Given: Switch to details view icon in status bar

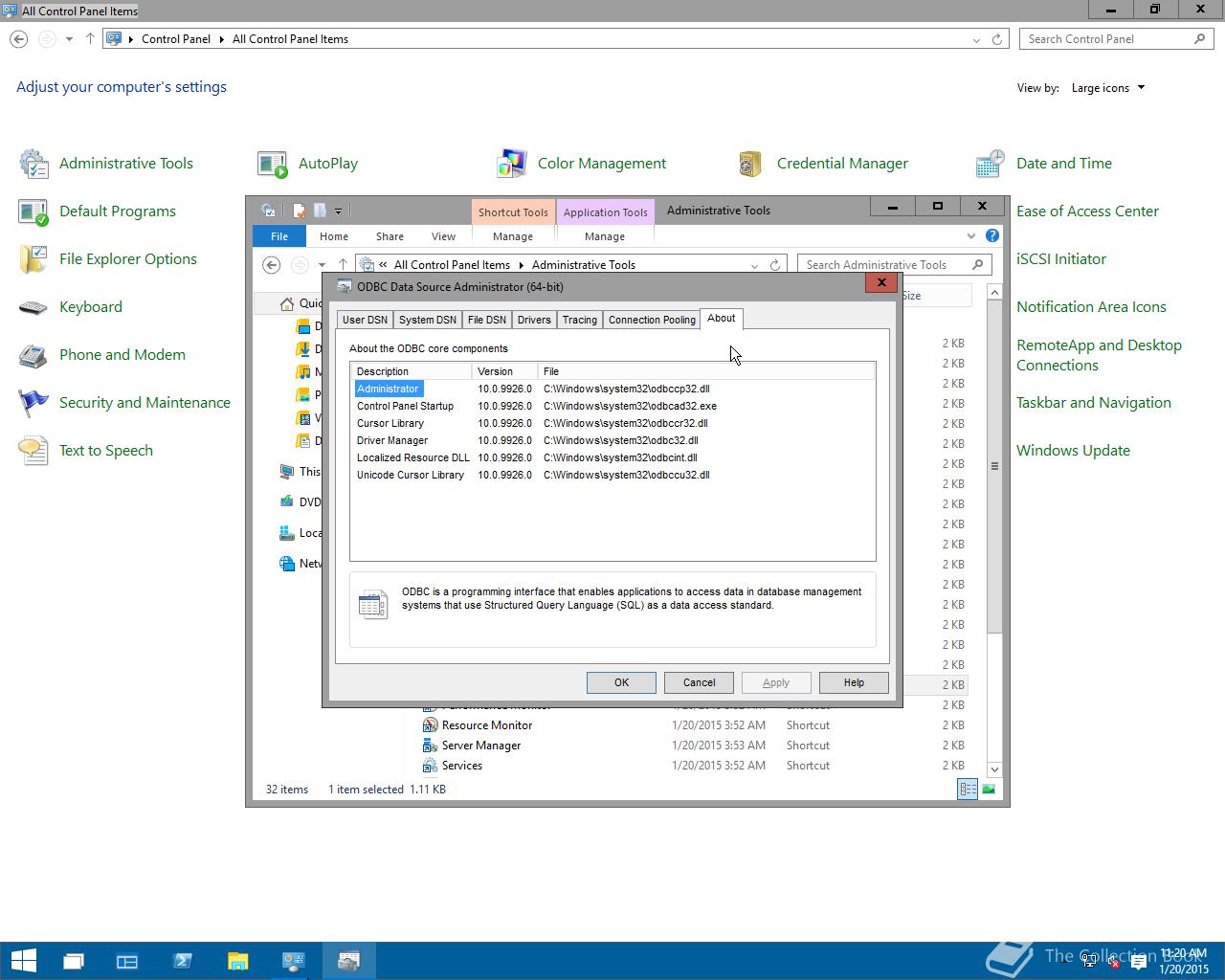Looking at the screenshot, I should click(x=968, y=790).
